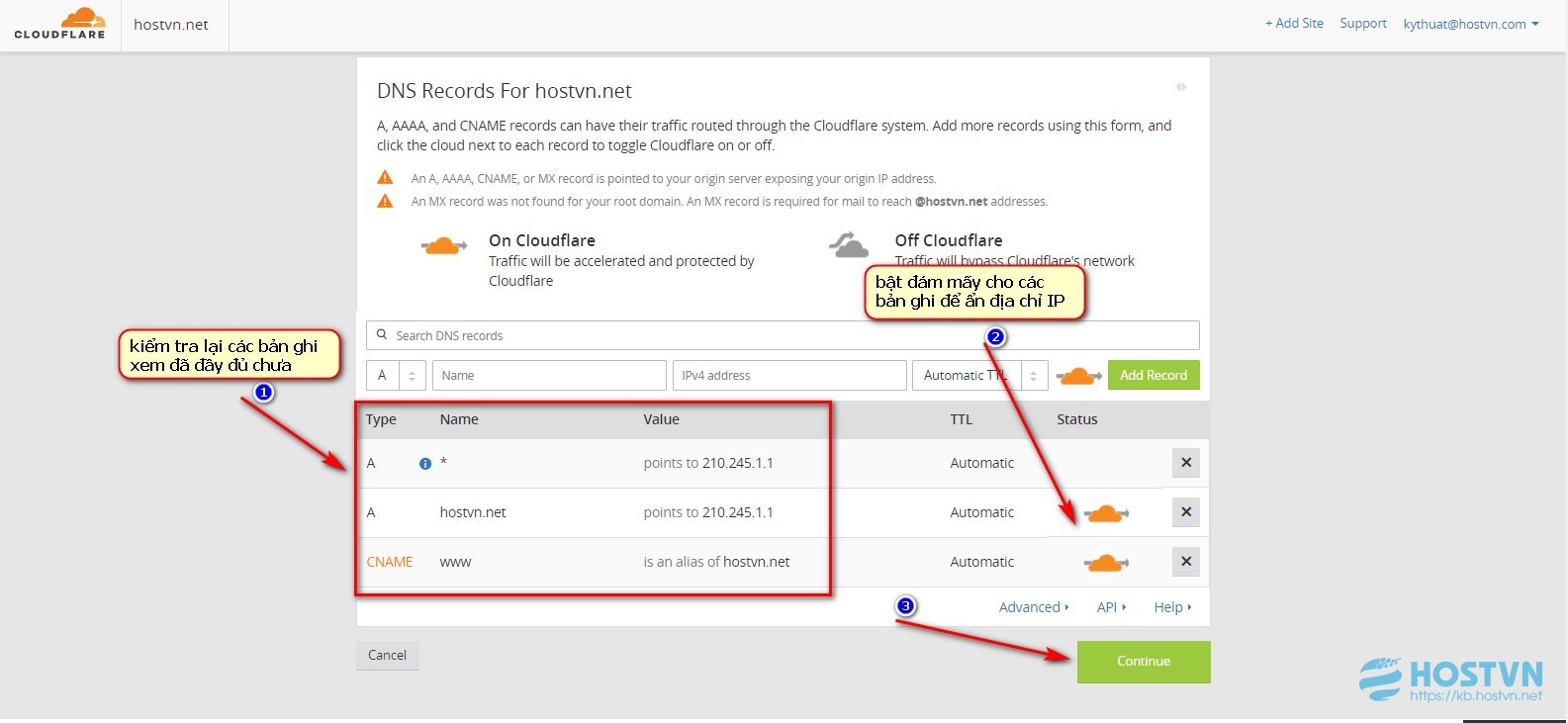Viewport: 1568px width, 723px height.
Task: Toggle orange cloud for www CNAME record
Action: click(x=1106, y=563)
